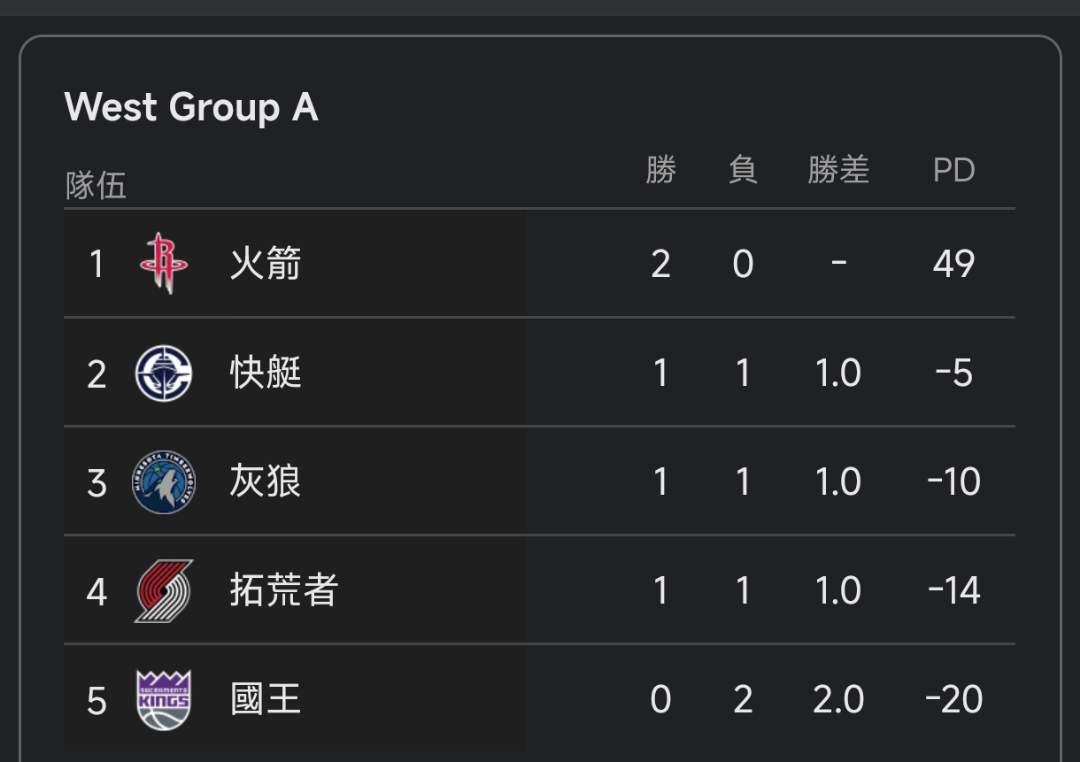Click the Rockets point differential 49

point(953,264)
